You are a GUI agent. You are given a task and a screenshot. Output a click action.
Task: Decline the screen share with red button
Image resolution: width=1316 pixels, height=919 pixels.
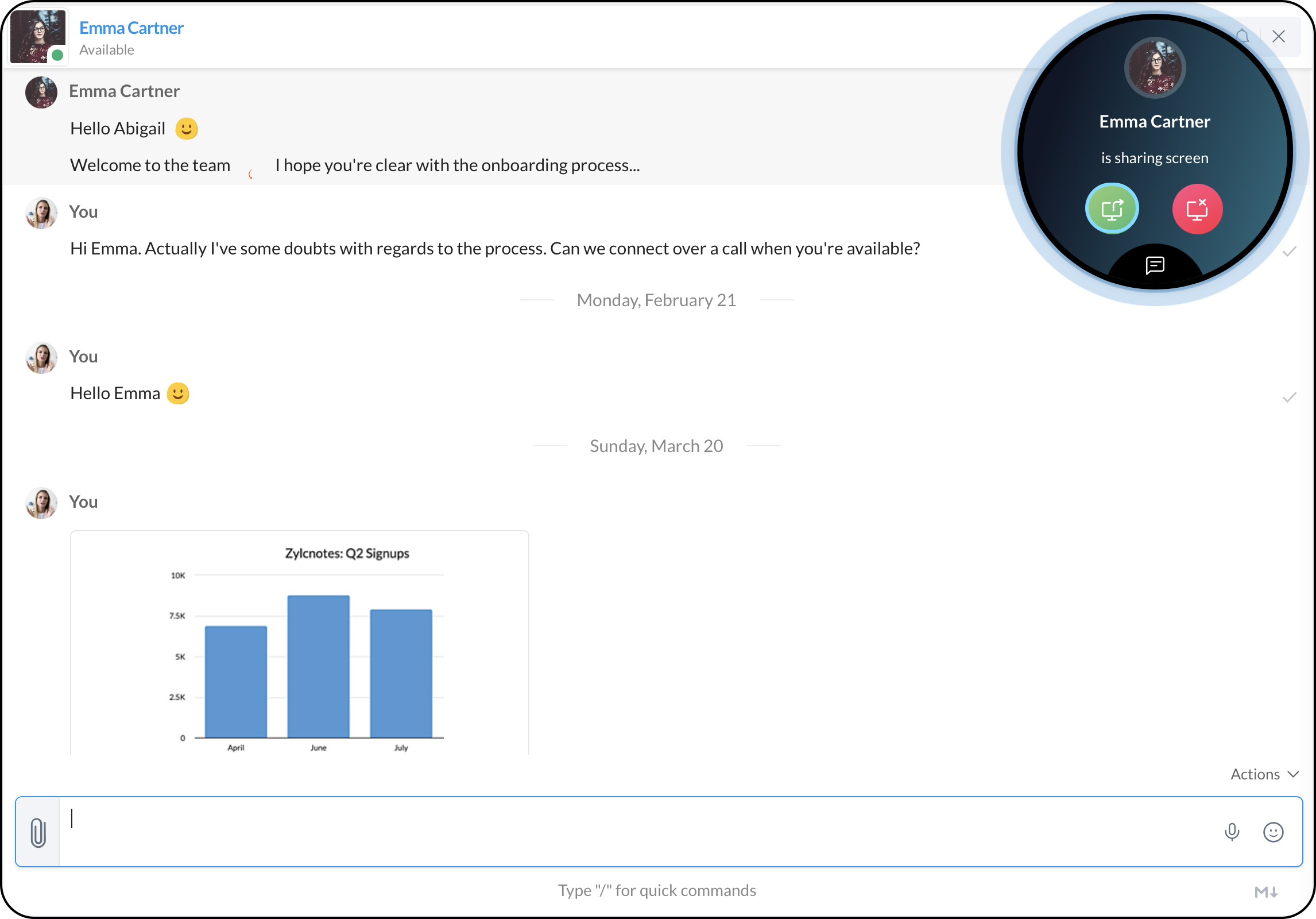click(x=1197, y=208)
